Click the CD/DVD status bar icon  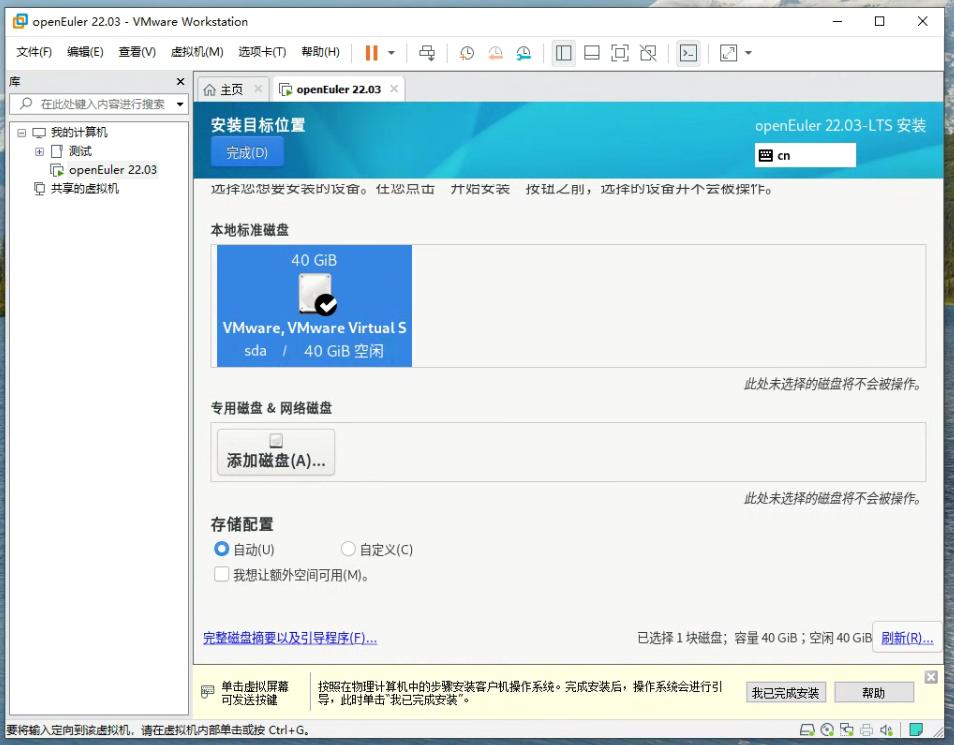827,730
